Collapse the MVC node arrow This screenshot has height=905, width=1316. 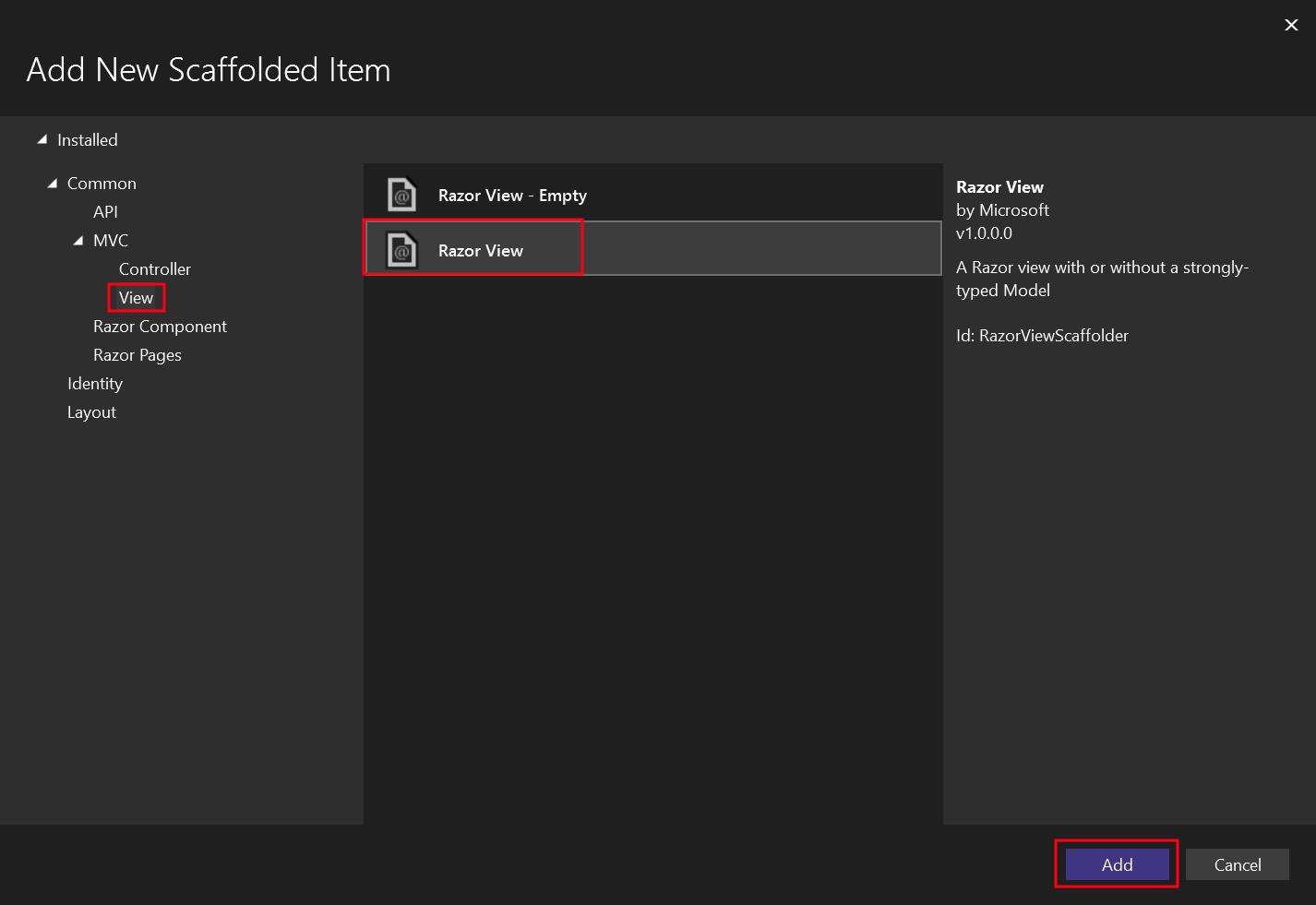[78, 240]
